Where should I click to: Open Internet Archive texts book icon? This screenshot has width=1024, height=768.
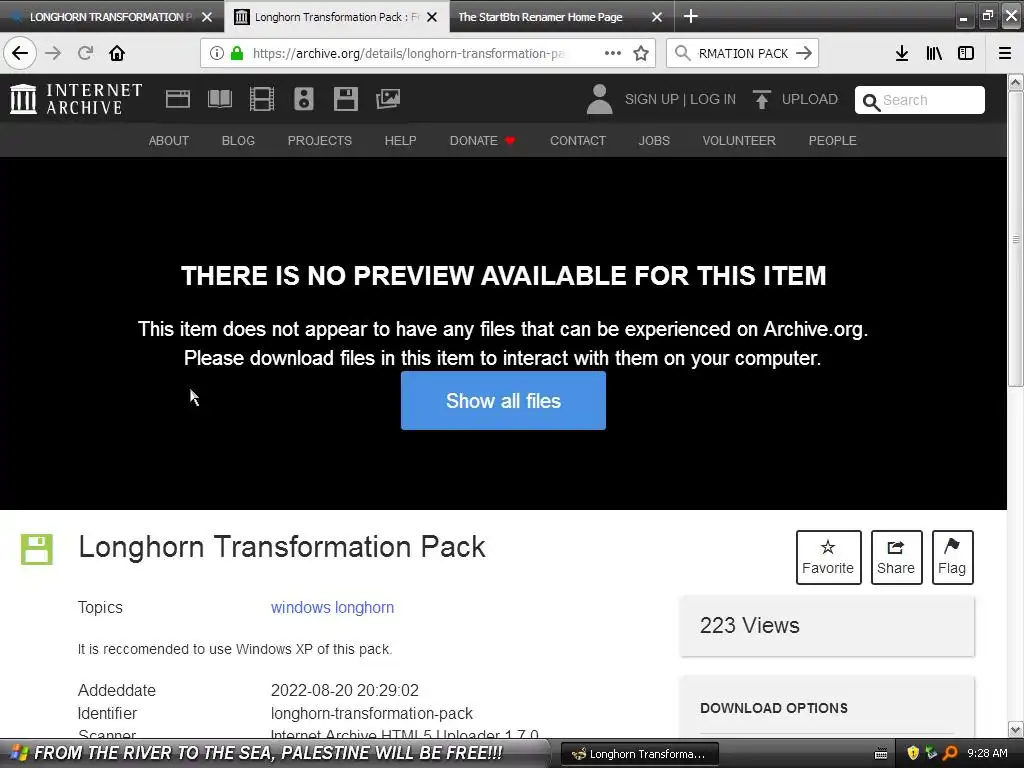(219, 99)
